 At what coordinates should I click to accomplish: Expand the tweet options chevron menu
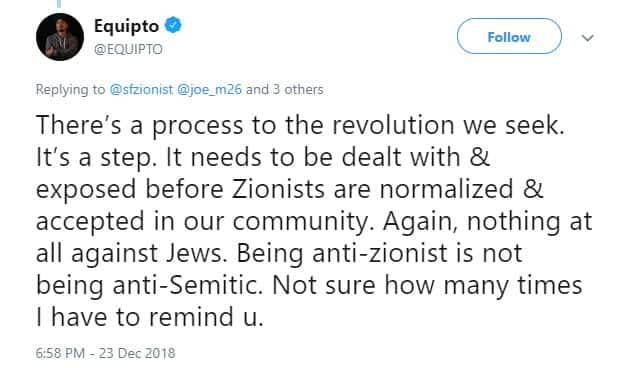(587, 38)
